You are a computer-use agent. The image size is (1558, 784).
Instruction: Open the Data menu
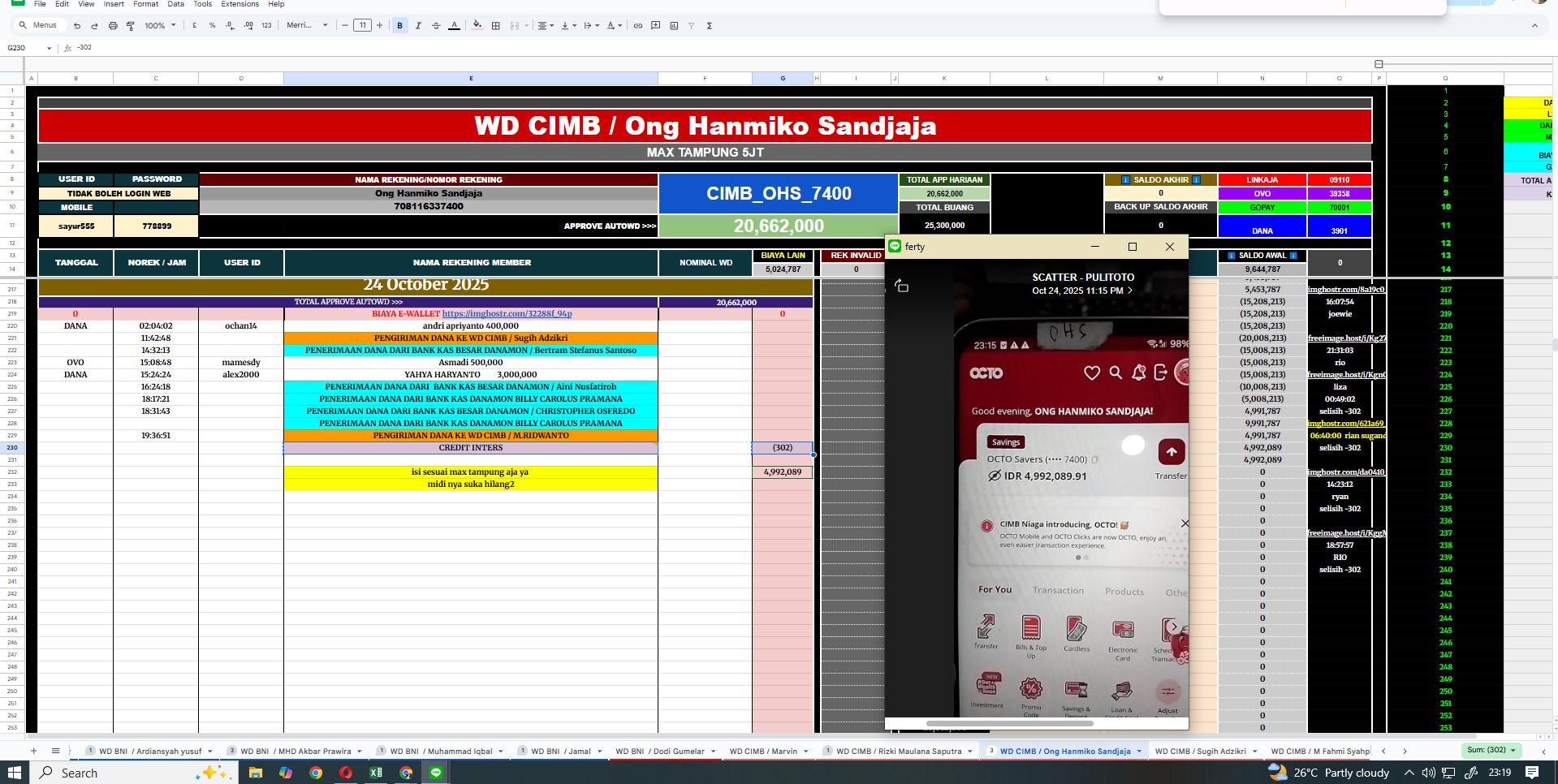176,4
